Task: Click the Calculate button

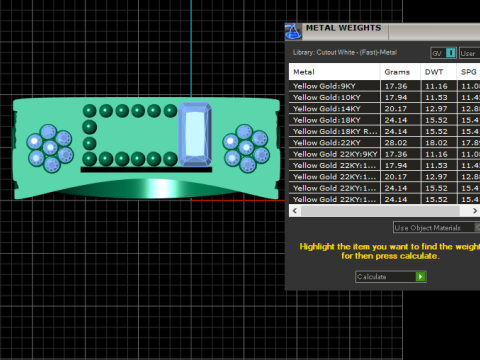Action: pyautogui.click(x=391, y=277)
